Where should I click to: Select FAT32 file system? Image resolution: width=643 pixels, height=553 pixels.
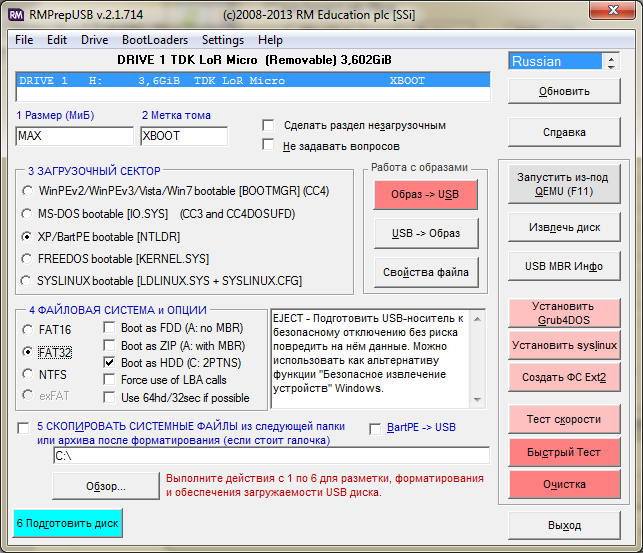click(x=28, y=352)
